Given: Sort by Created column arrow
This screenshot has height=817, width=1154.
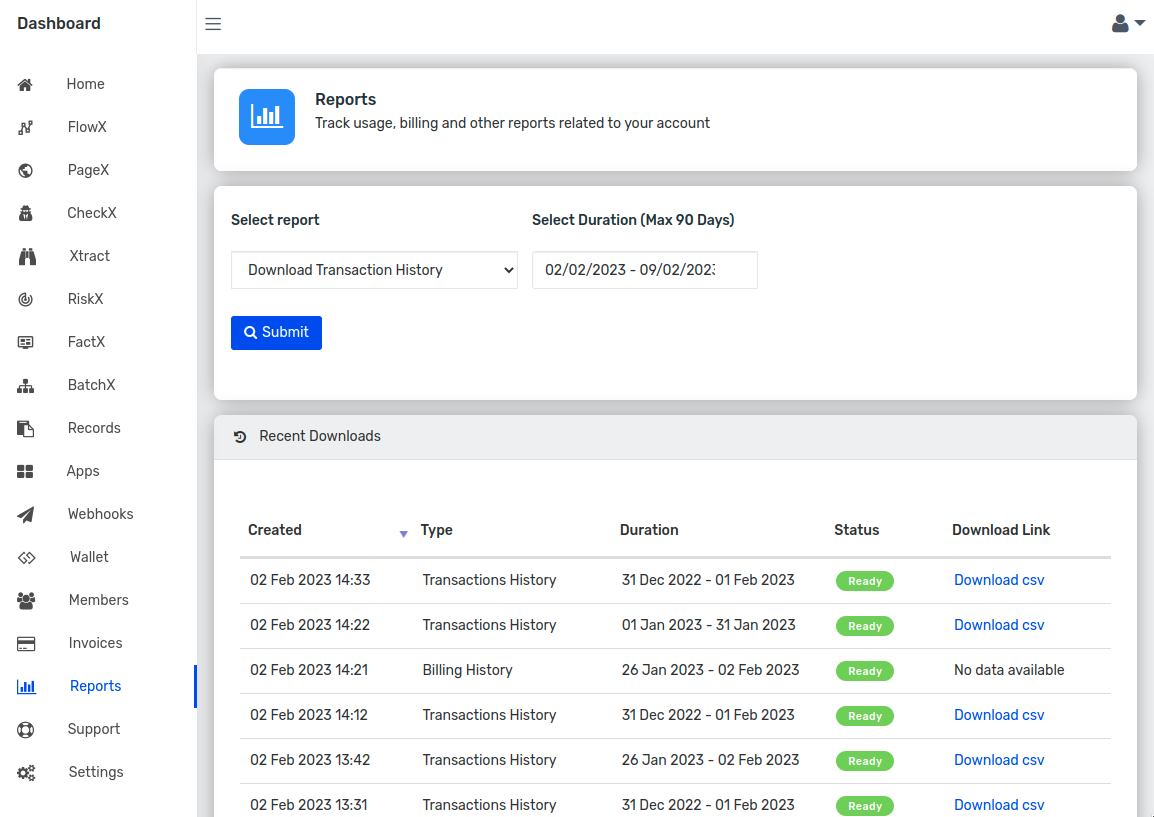Looking at the screenshot, I should [403, 534].
